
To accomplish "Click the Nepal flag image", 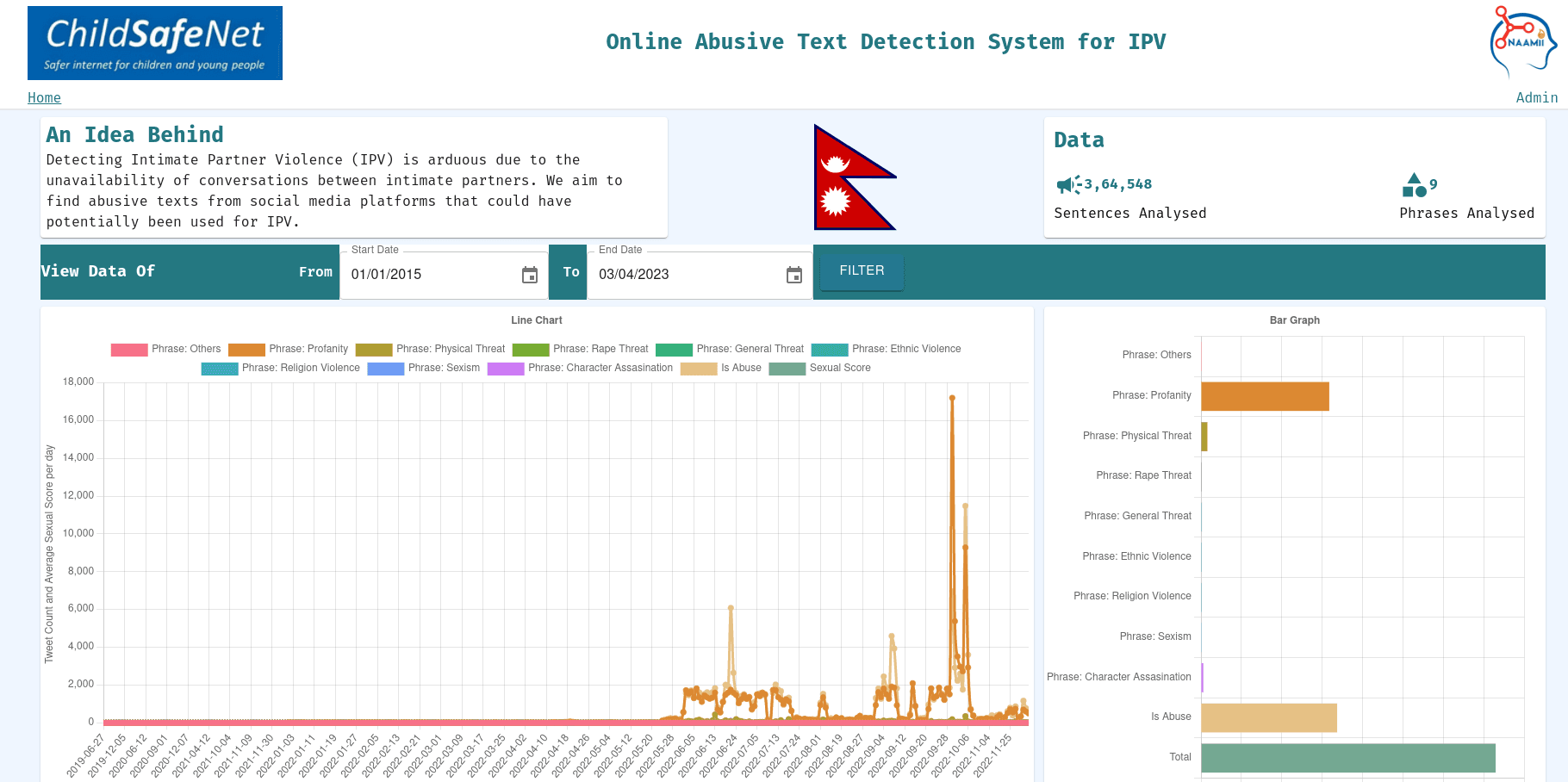I will (x=854, y=177).
